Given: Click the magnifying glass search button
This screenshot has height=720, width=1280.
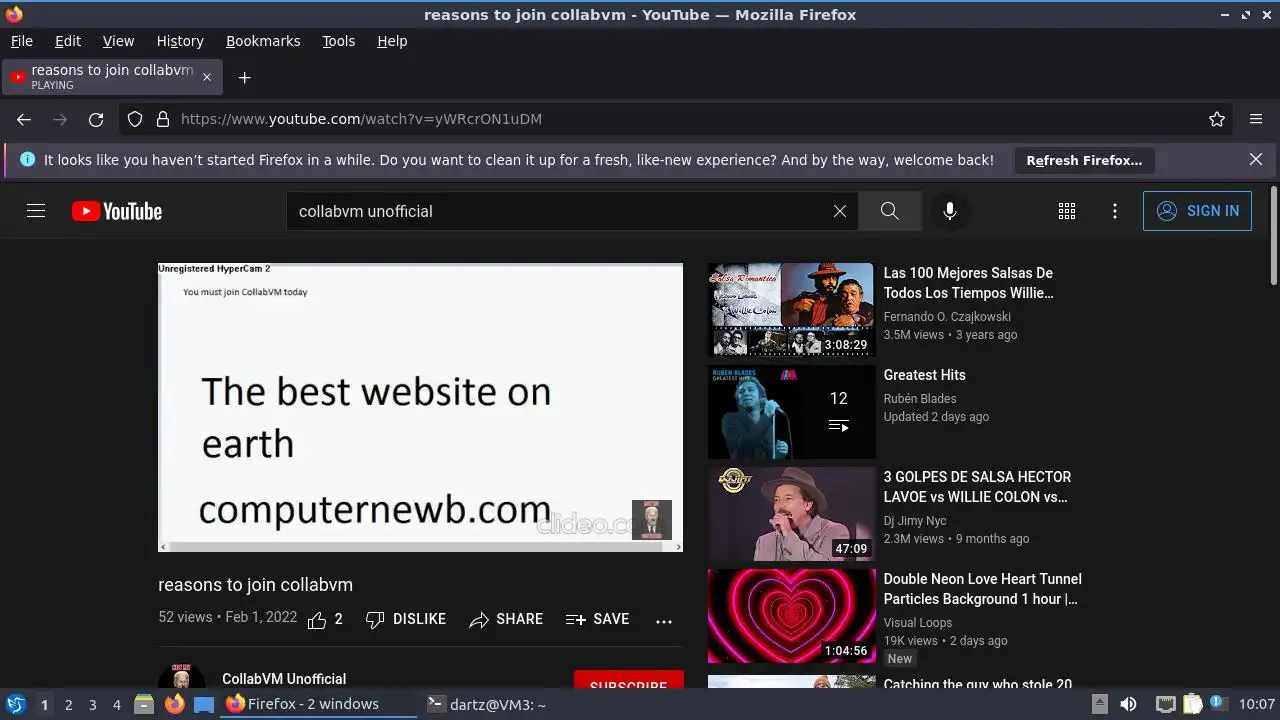Looking at the screenshot, I should pyautogui.click(x=889, y=211).
